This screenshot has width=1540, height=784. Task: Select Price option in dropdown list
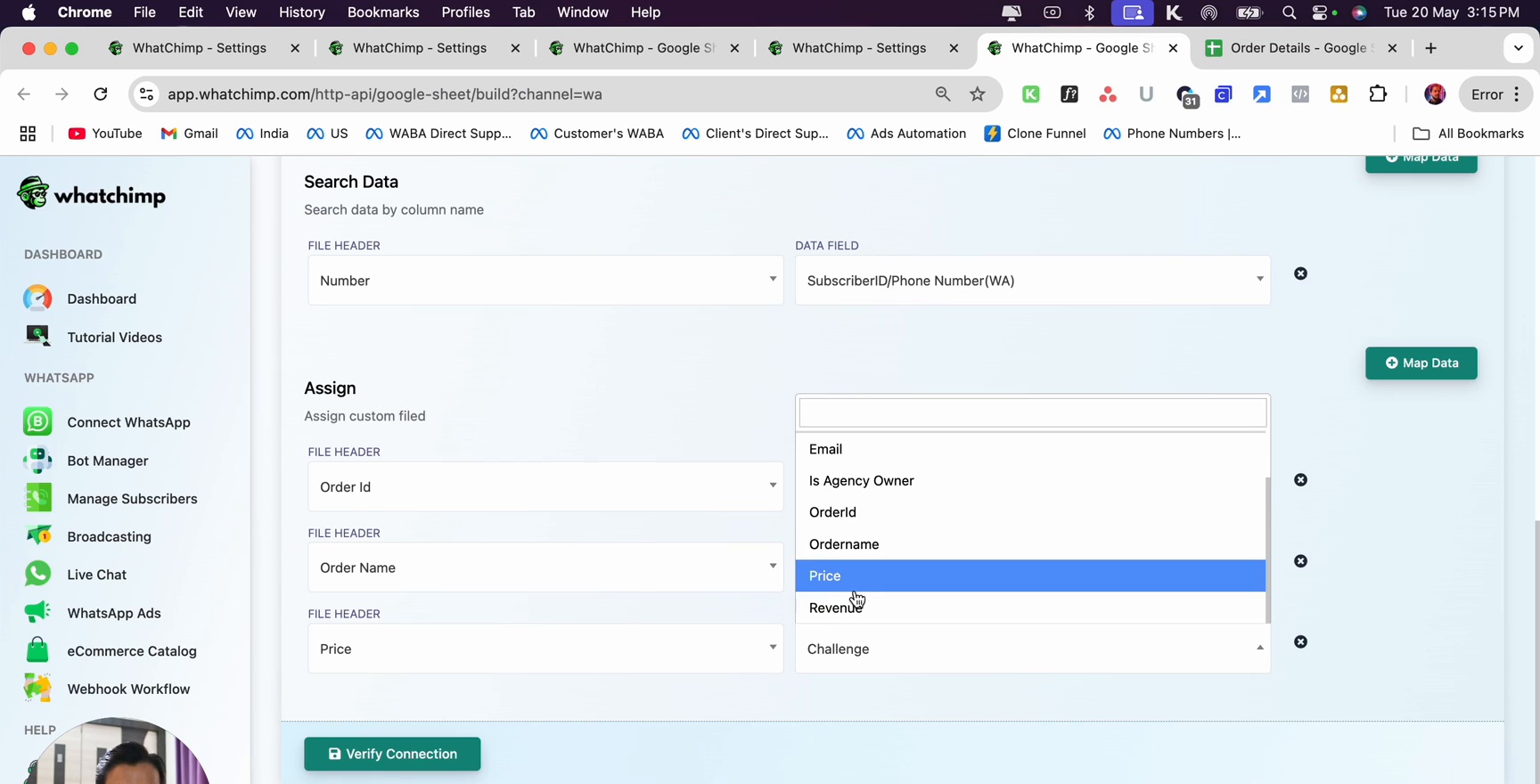1030,576
